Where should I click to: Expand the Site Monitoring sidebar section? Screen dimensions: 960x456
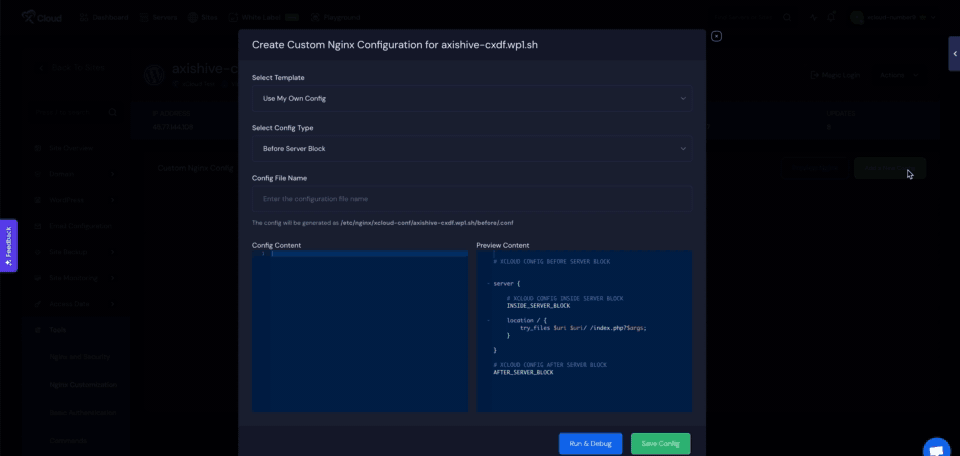tap(74, 278)
